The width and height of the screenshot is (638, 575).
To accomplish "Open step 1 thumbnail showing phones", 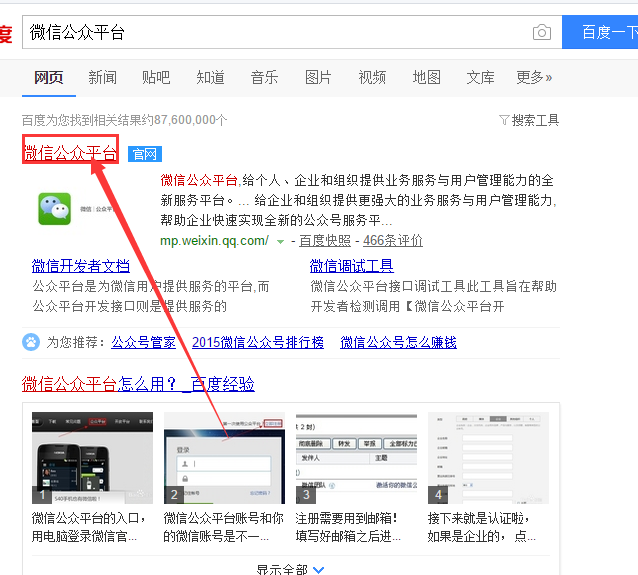I will 92,458.
